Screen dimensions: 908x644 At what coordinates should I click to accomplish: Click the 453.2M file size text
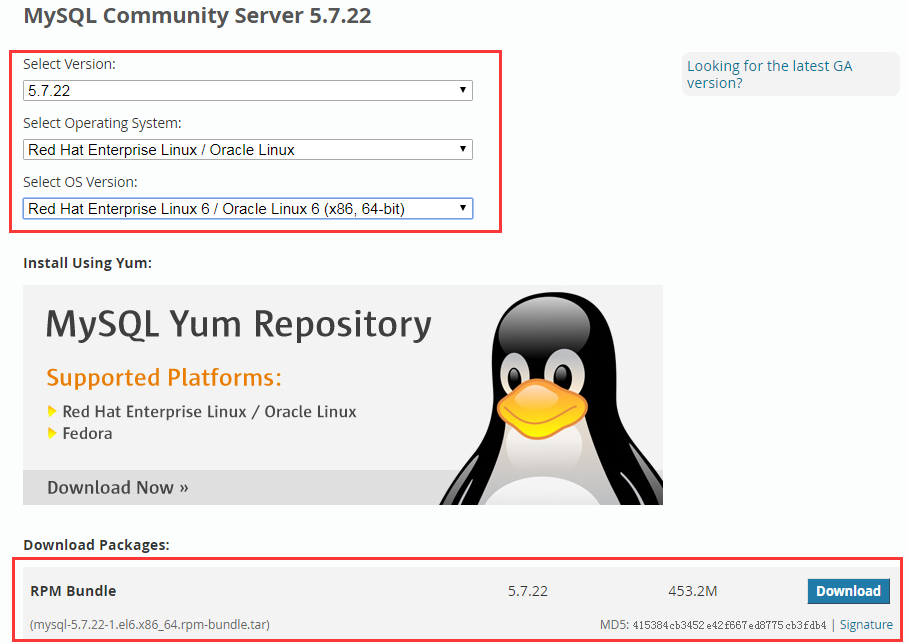point(693,591)
